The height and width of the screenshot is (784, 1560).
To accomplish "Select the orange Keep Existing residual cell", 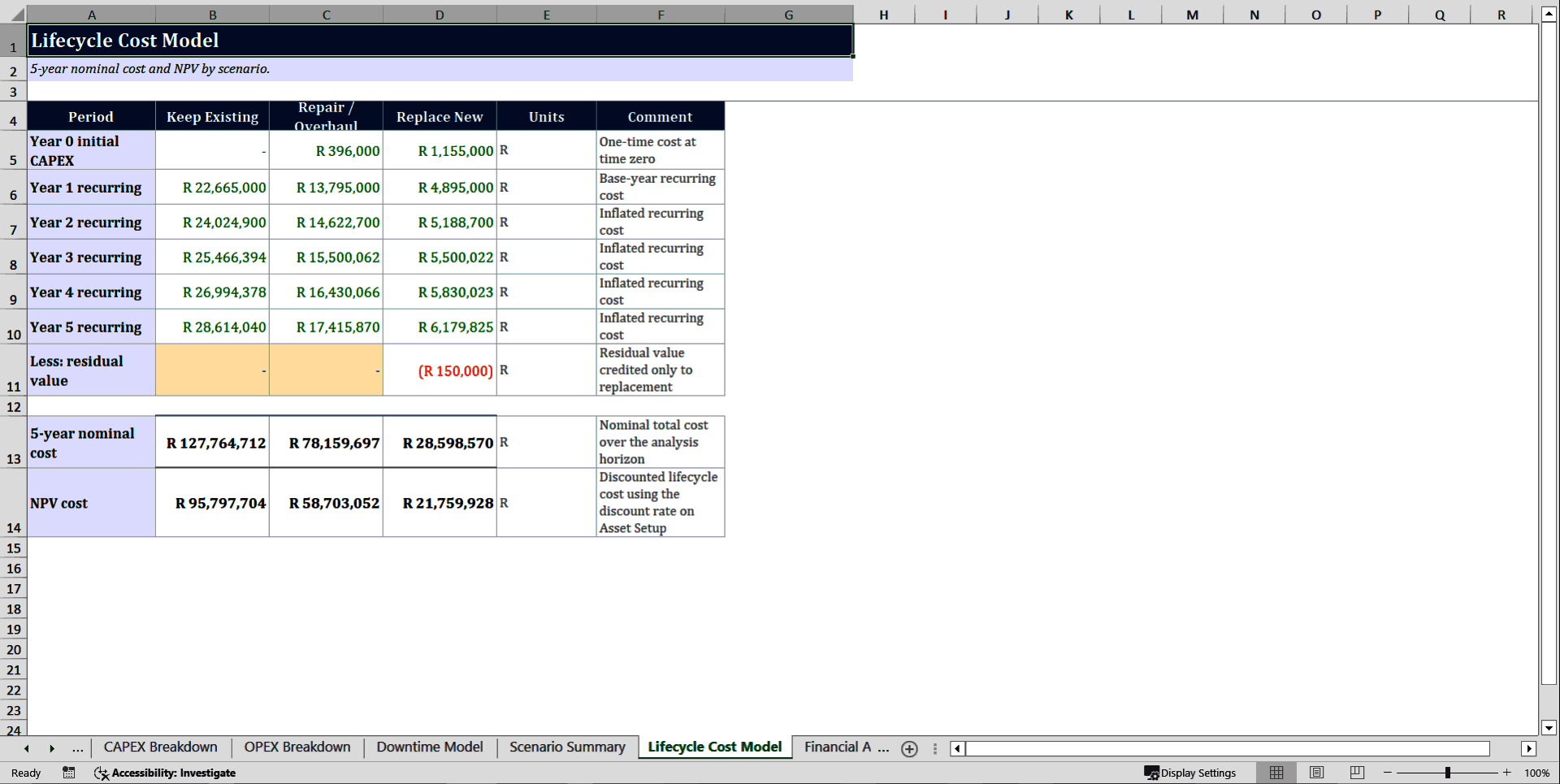I will pos(212,370).
